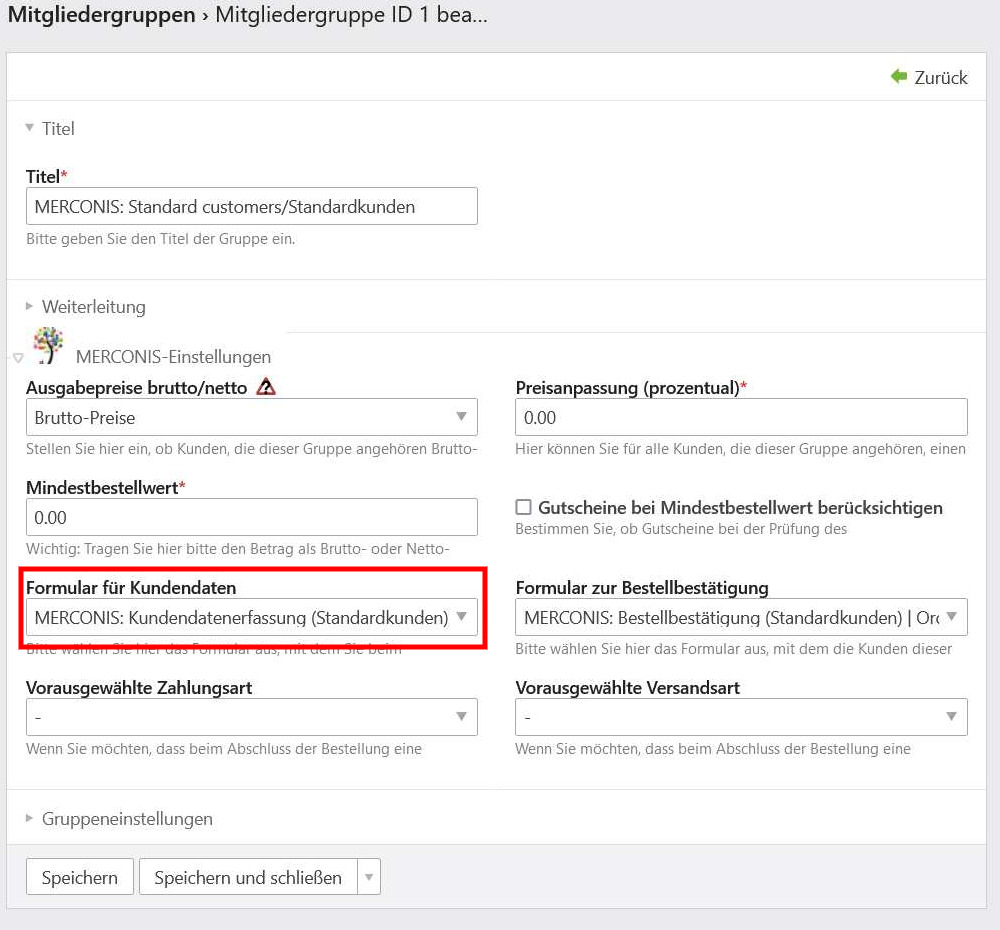This screenshot has width=1000, height=930.
Task: Click the 'Formular für Kundendaten' label
Action: 131,587
